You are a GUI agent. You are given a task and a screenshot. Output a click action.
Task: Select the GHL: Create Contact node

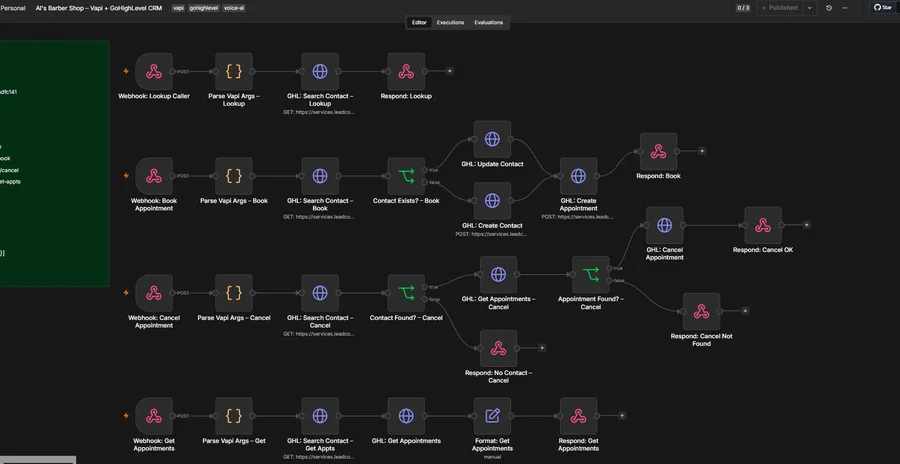(x=492, y=200)
